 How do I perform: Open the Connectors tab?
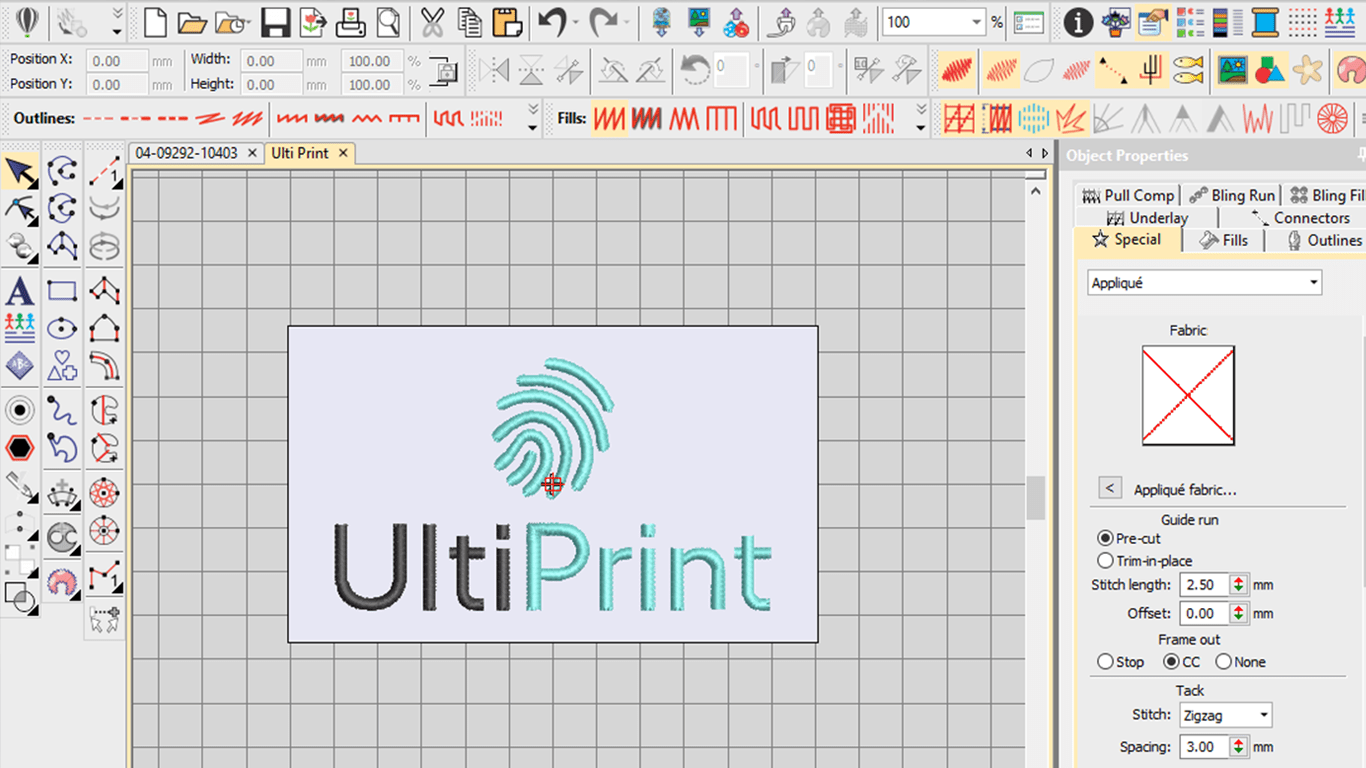(x=1302, y=218)
